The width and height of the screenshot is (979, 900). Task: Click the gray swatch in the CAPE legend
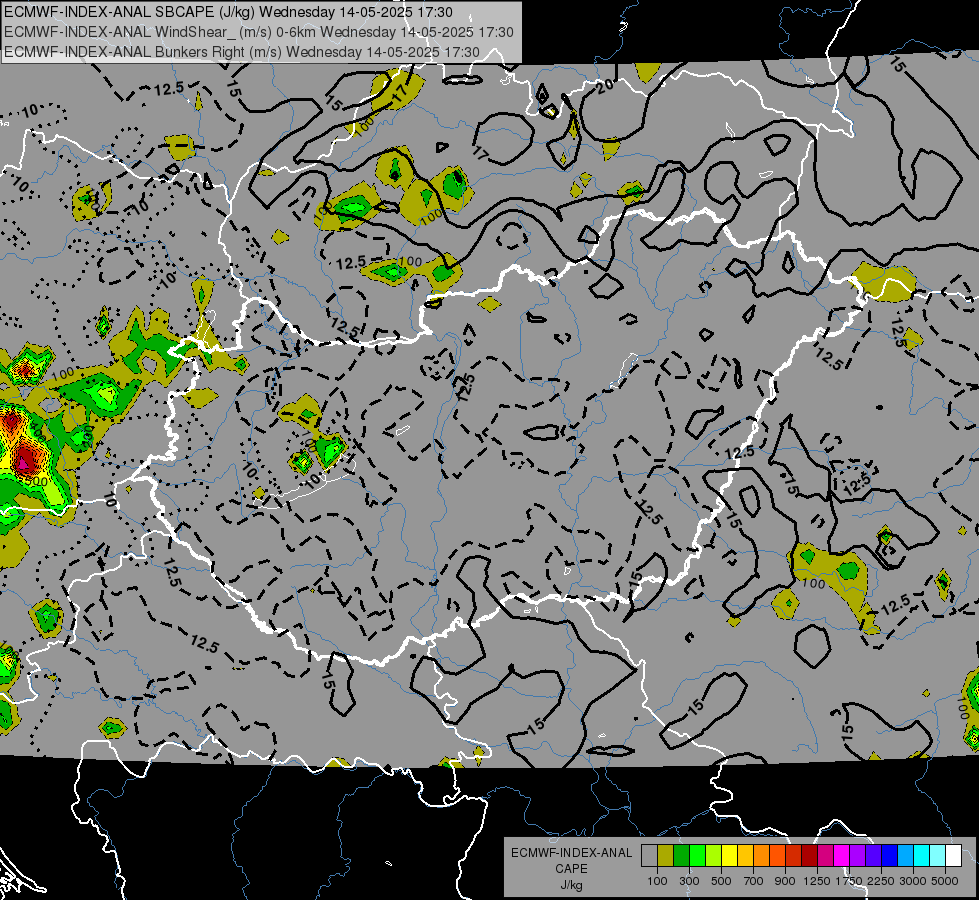pos(649,855)
